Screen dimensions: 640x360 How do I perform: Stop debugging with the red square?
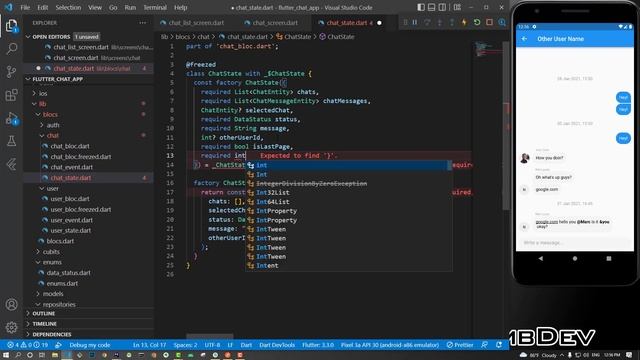(x=489, y=22)
